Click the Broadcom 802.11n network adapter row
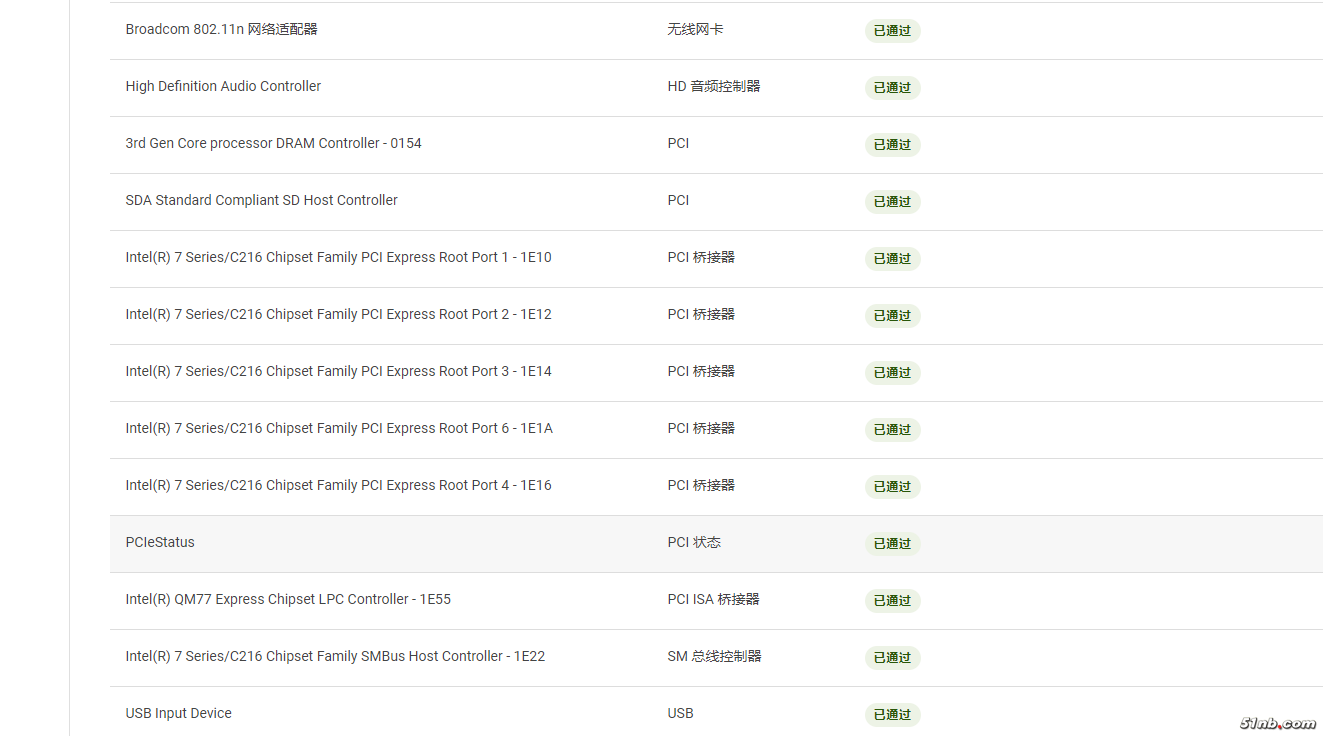1323x736 pixels. click(221, 30)
